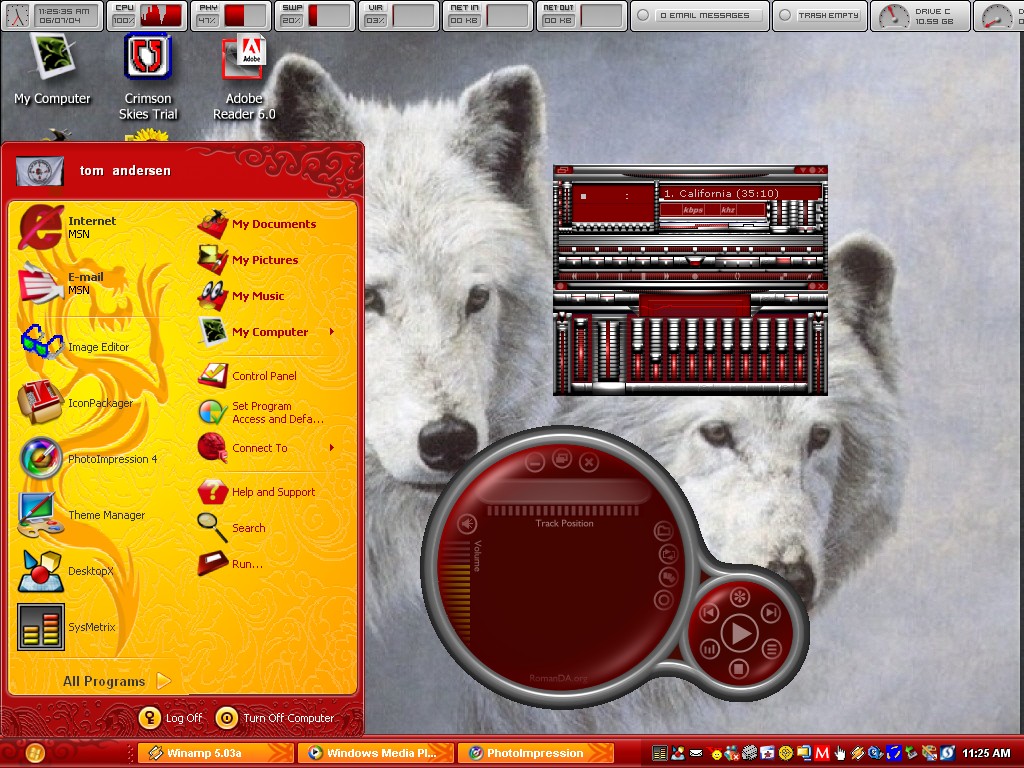The image size is (1024, 768).
Task: Click the SWP swap meter in the top bar
Action: pyautogui.click(x=315, y=16)
